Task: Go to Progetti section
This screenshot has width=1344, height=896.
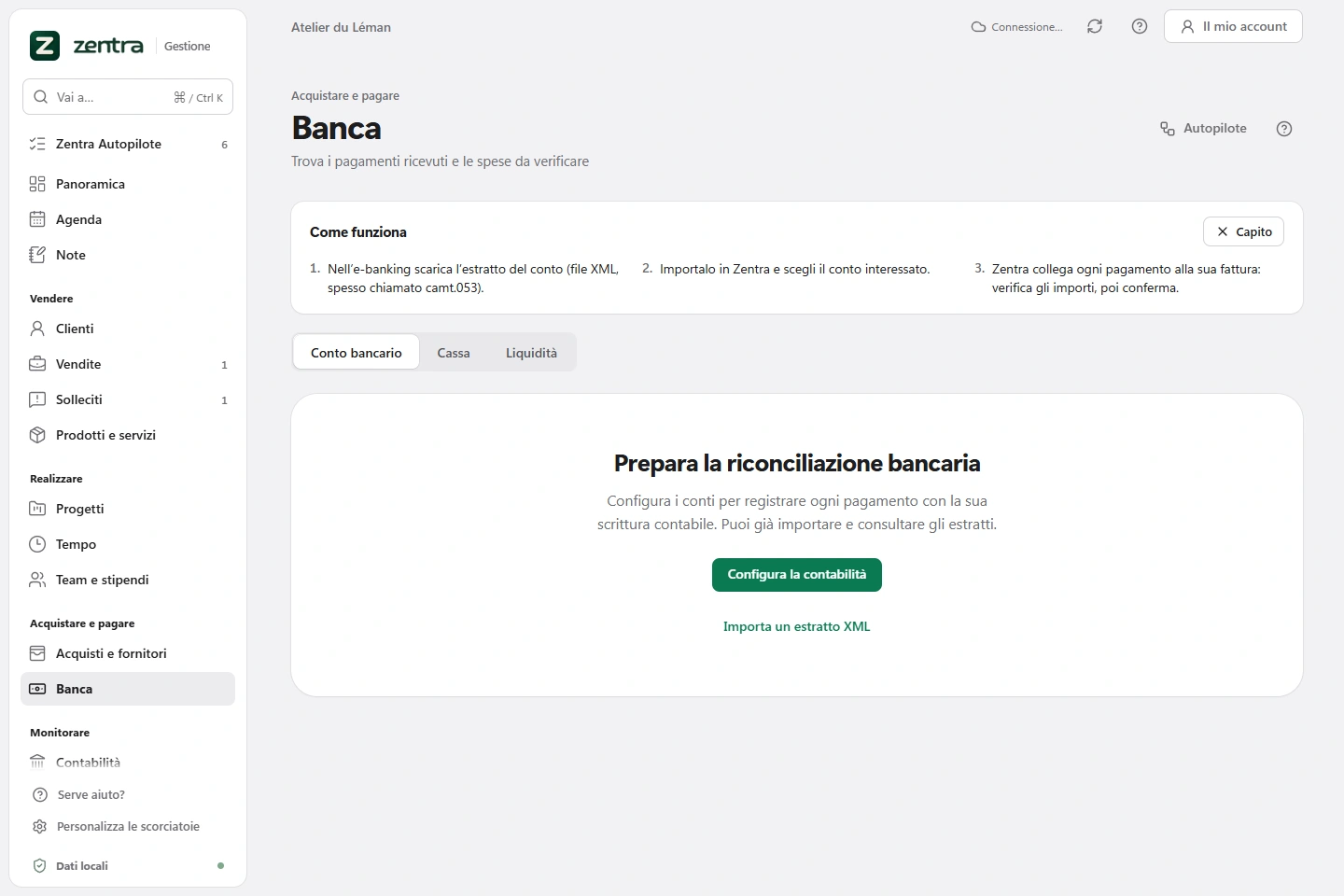Action: coord(128,509)
